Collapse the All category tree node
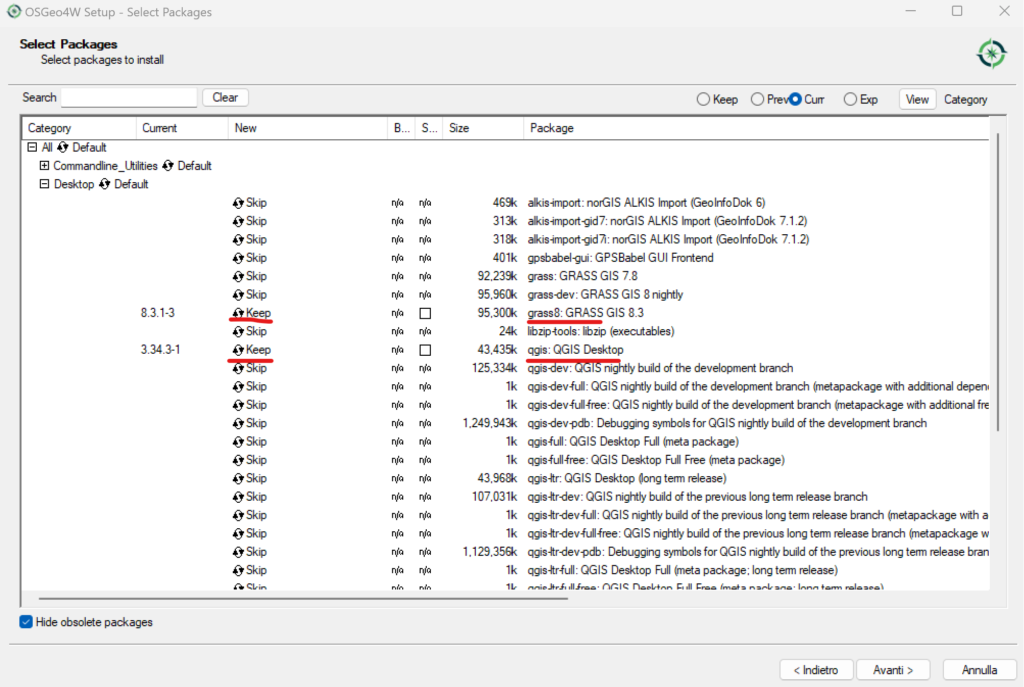 coord(32,148)
